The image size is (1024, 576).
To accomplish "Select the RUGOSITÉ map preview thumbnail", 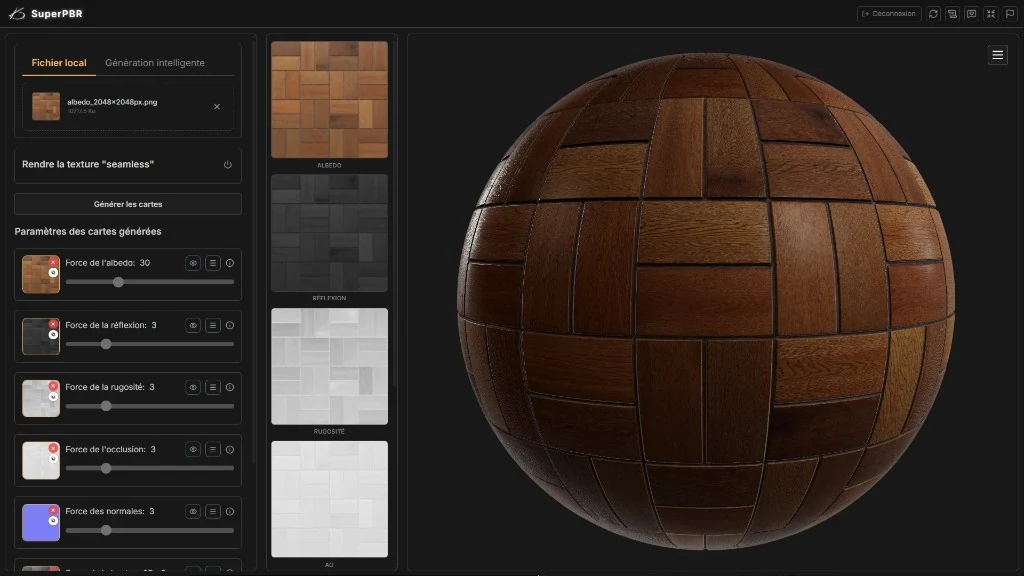I will tap(329, 366).
